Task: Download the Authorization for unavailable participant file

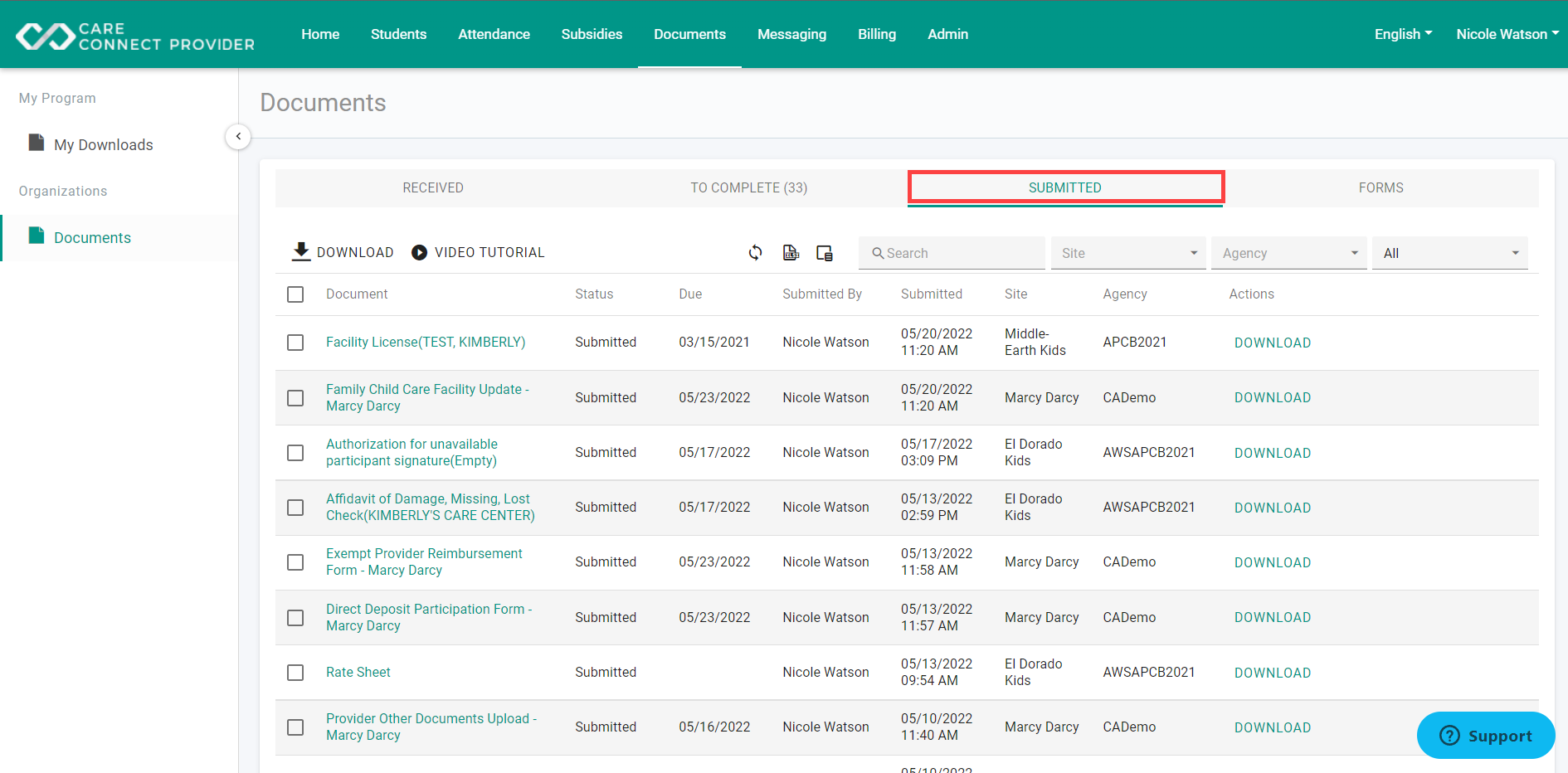Action: (1273, 453)
